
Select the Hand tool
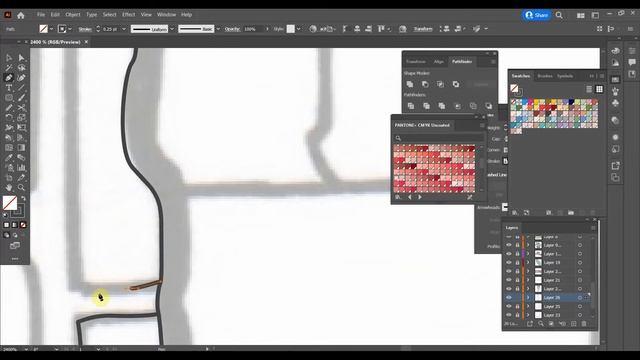[x=9, y=188]
